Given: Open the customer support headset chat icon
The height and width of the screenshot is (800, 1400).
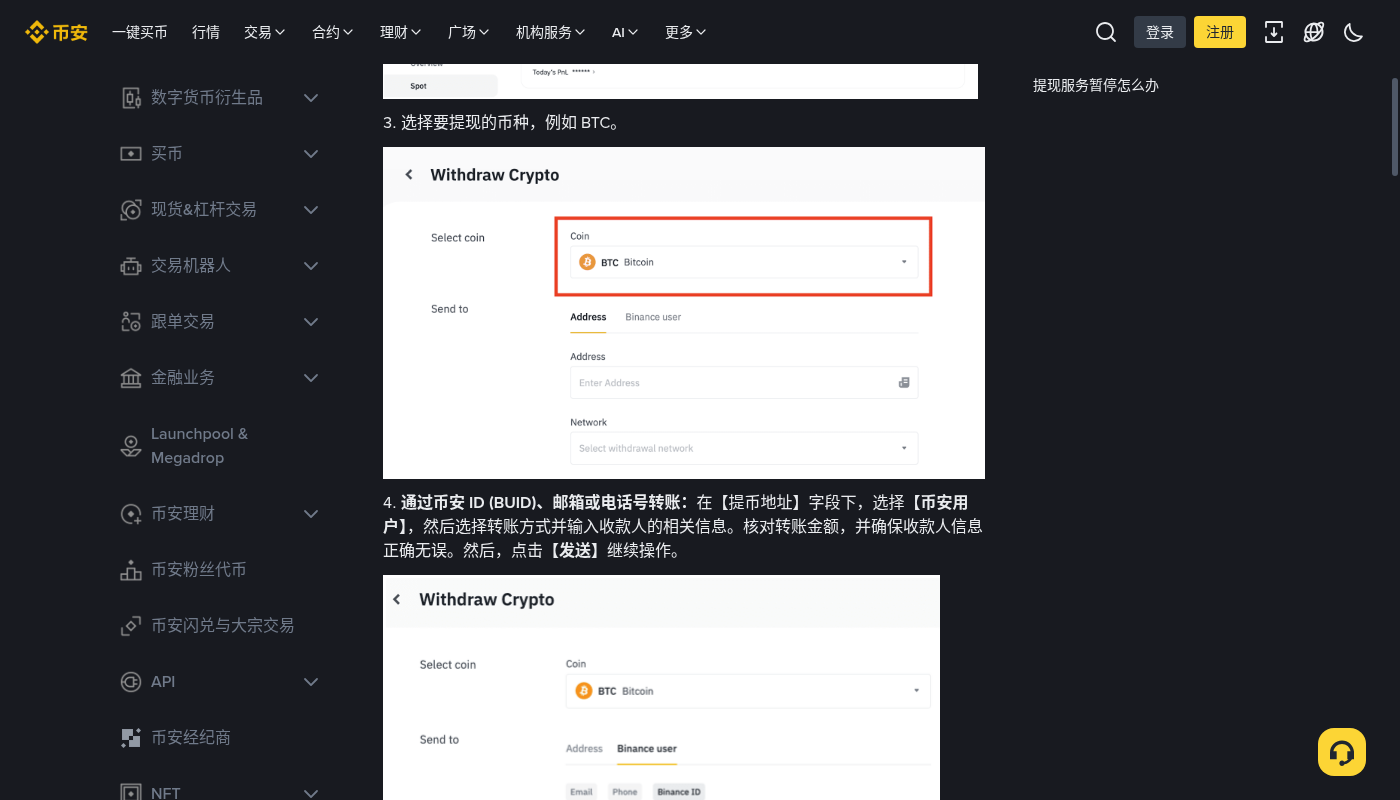Looking at the screenshot, I should (x=1342, y=752).
